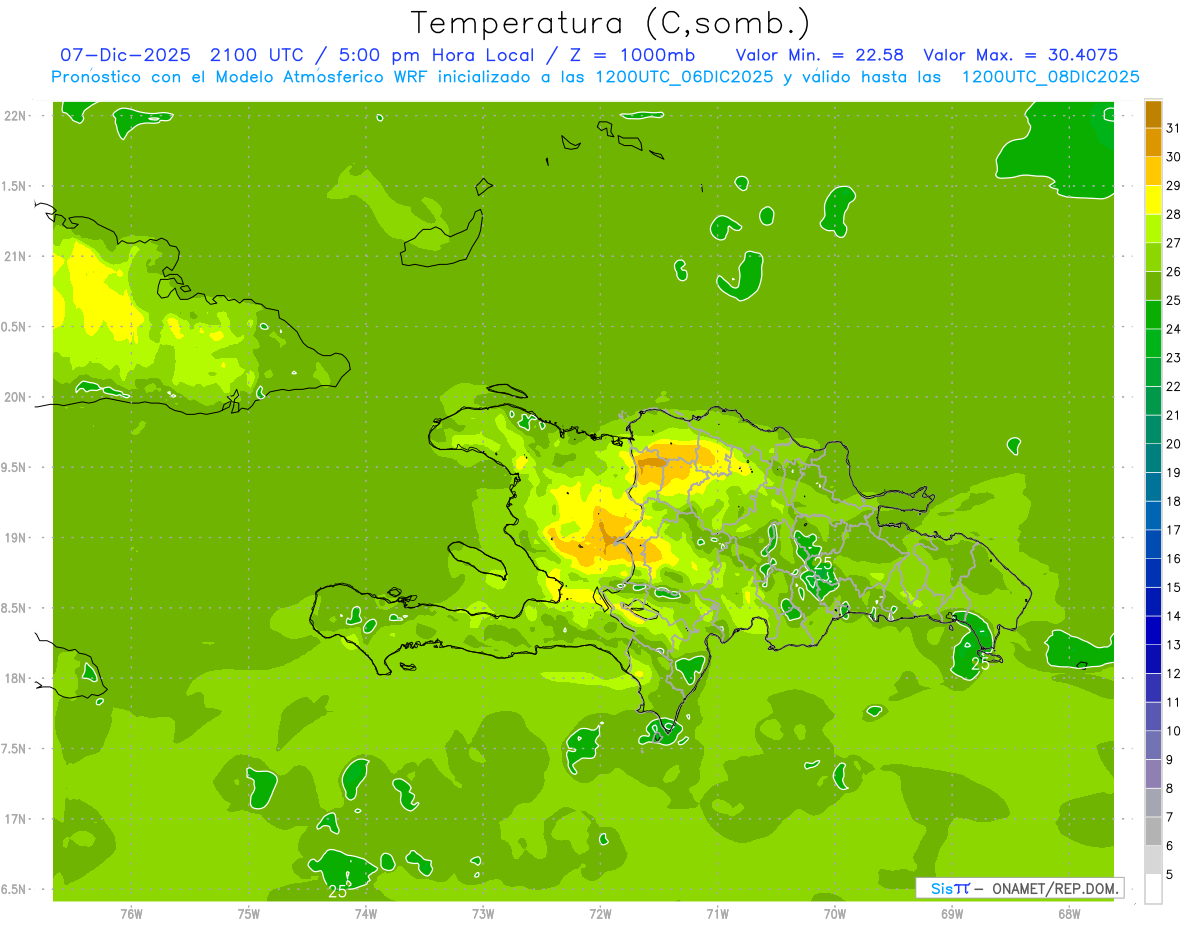Click the "76W" longitude label
The width and height of the screenshot is (1200, 927).
coord(131,913)
